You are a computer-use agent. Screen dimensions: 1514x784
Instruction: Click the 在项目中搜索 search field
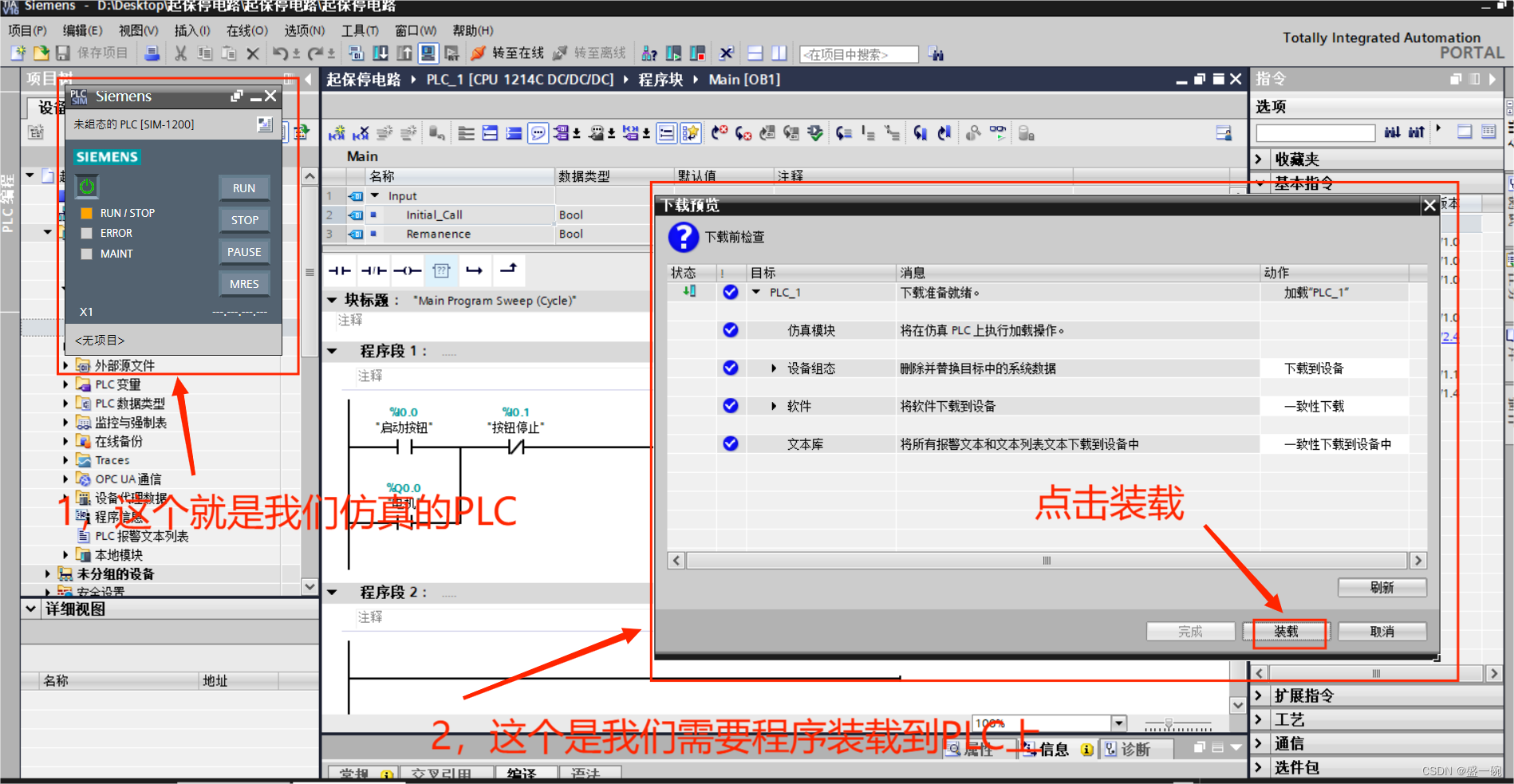pos(859,54)
